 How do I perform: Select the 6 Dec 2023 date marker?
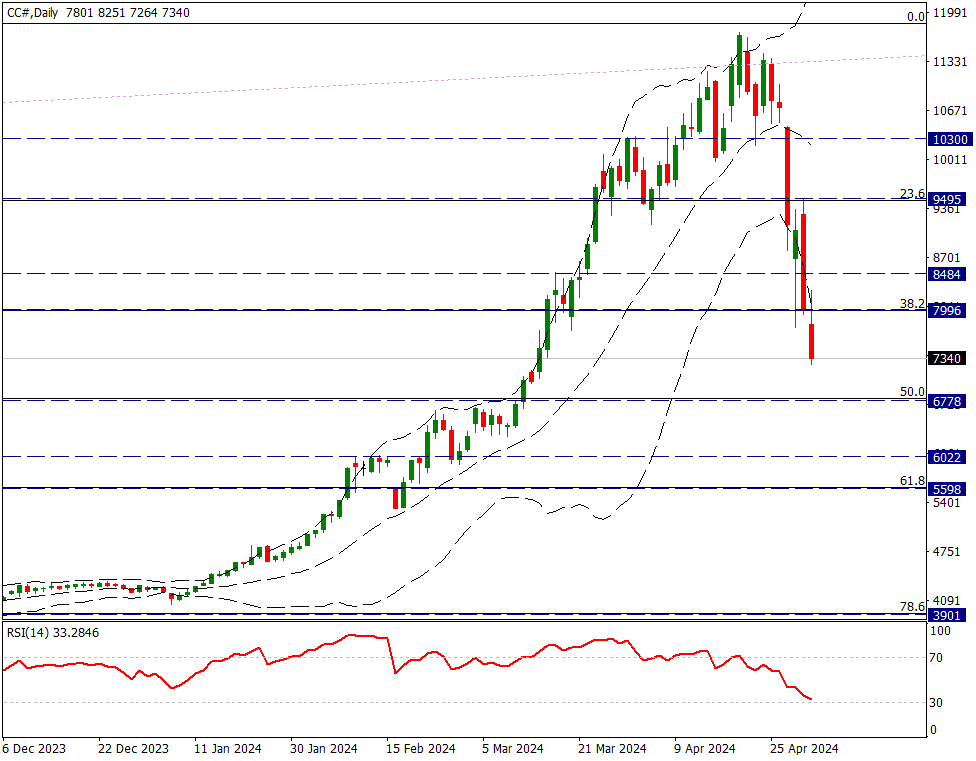click(36, 748)
